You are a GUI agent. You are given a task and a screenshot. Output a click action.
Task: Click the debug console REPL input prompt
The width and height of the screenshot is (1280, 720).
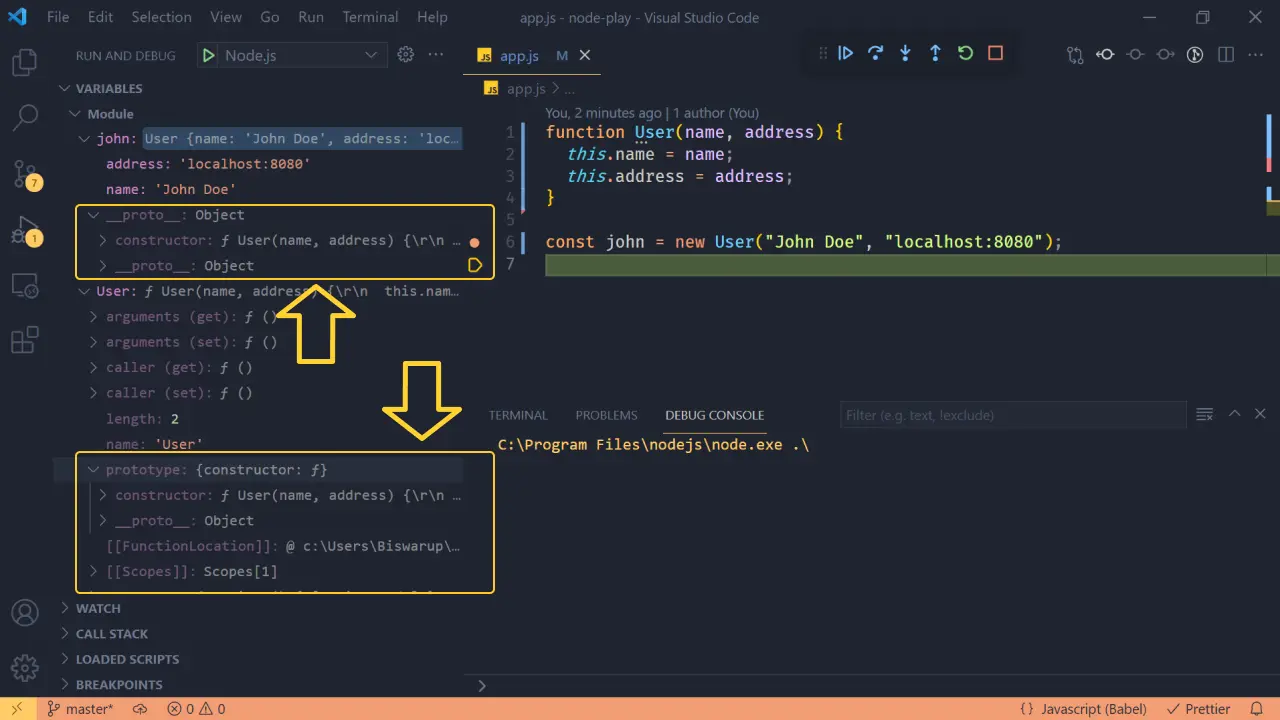coord(870,686)
